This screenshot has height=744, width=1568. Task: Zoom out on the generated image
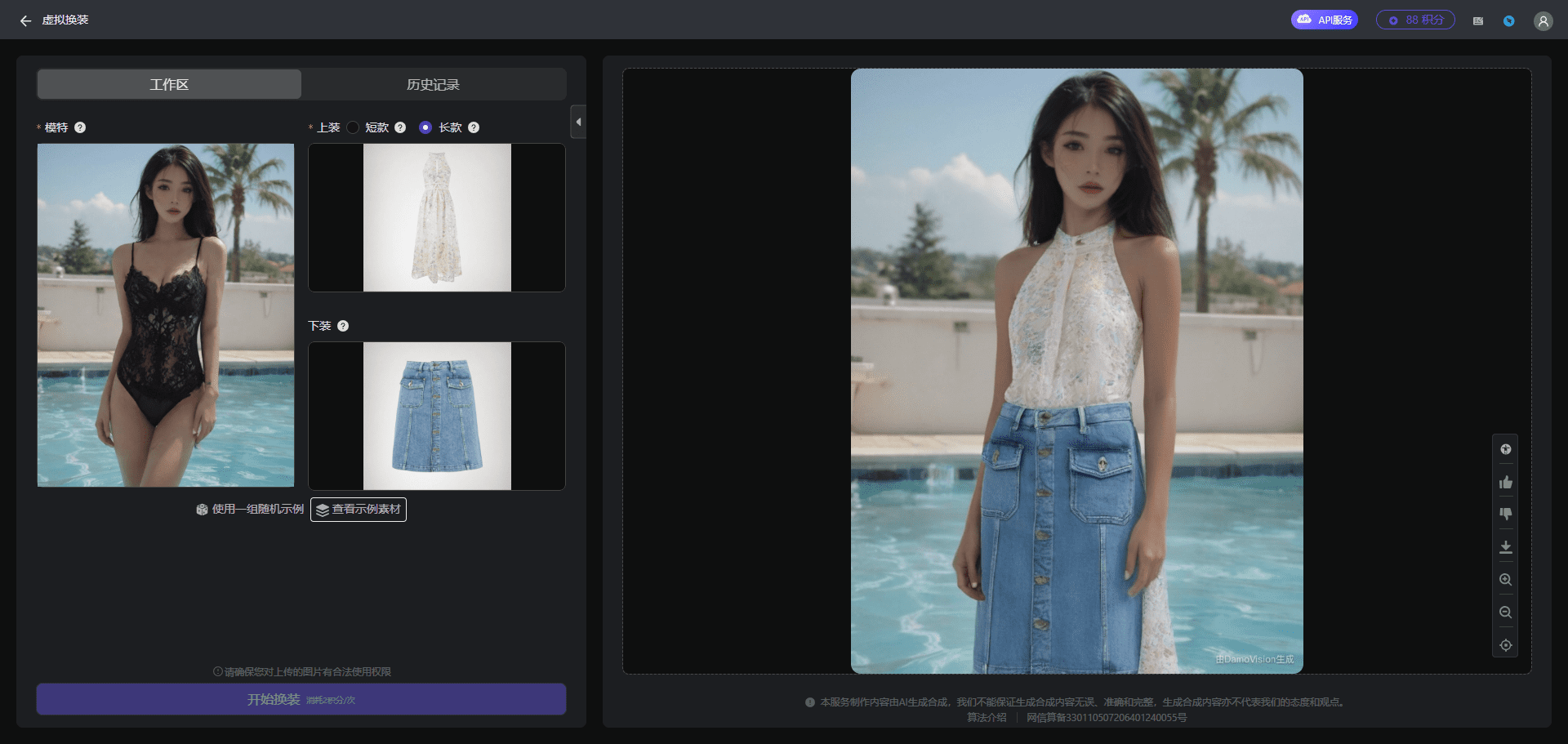[x=1505, y=613]
